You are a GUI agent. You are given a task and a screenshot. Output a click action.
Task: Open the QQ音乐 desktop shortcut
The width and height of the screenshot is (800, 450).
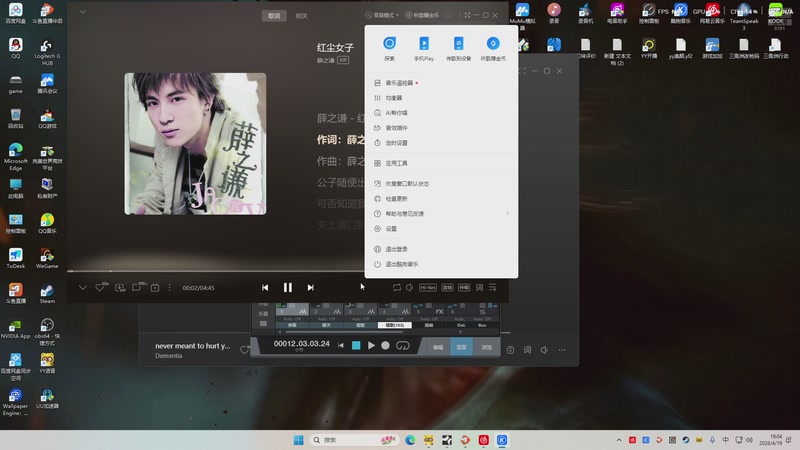pos(47,223)
